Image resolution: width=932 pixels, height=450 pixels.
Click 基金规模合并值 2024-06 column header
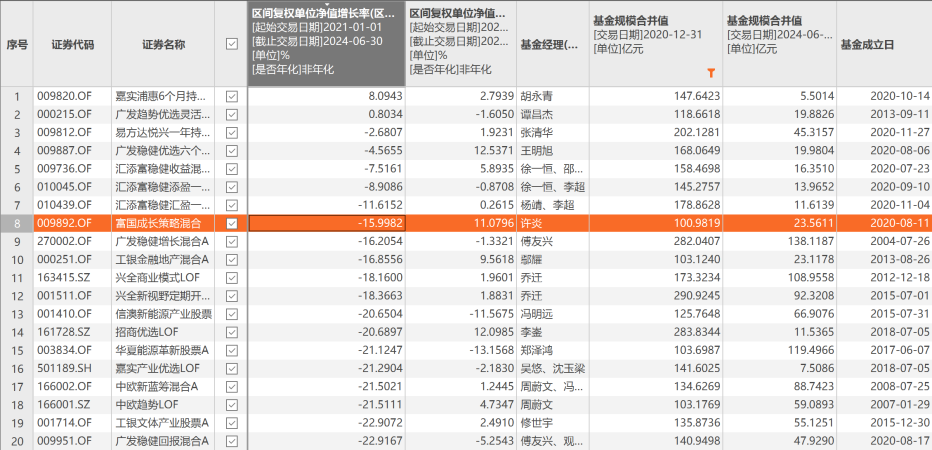[x=780, y=44]
